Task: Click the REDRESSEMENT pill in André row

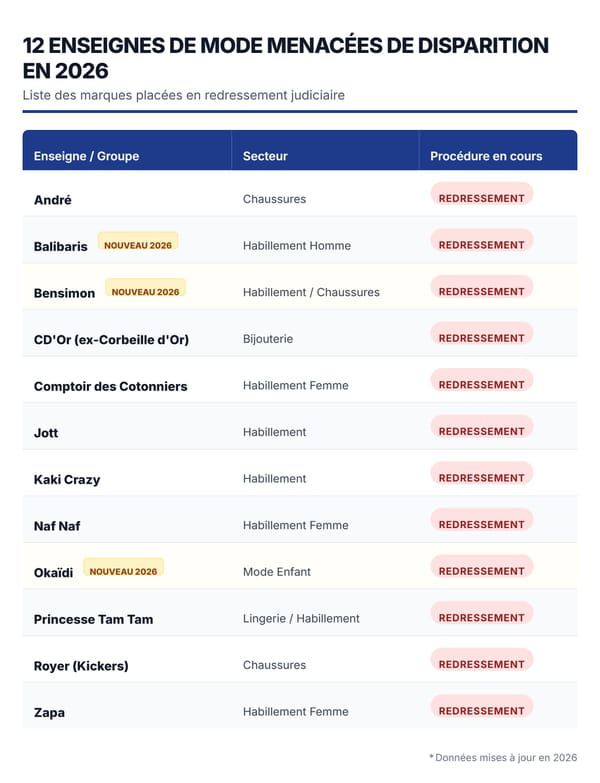Action: 481,198
